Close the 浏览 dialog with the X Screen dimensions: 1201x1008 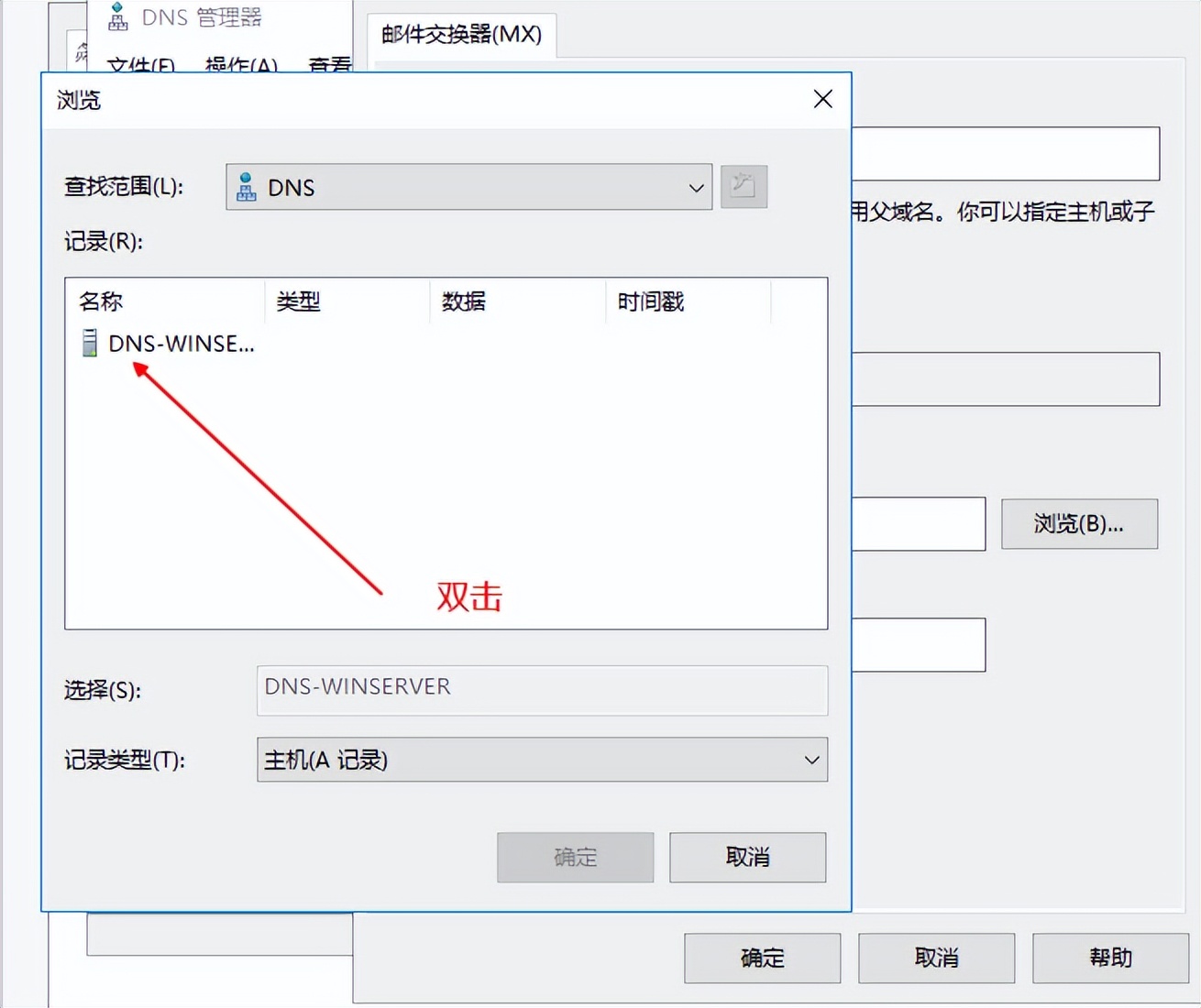click(821, 98)
